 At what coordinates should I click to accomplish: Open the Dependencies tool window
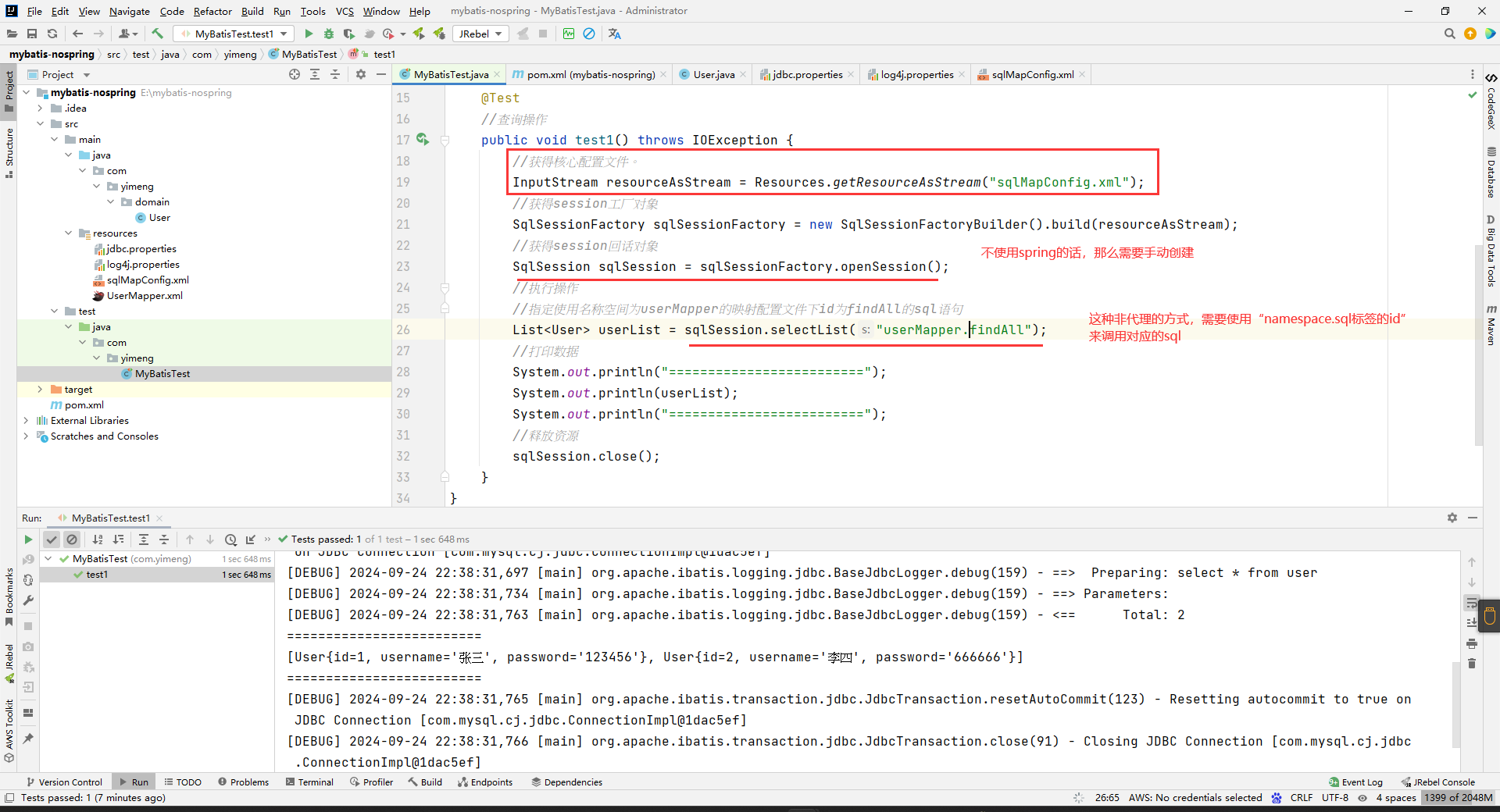click(566, 782)
